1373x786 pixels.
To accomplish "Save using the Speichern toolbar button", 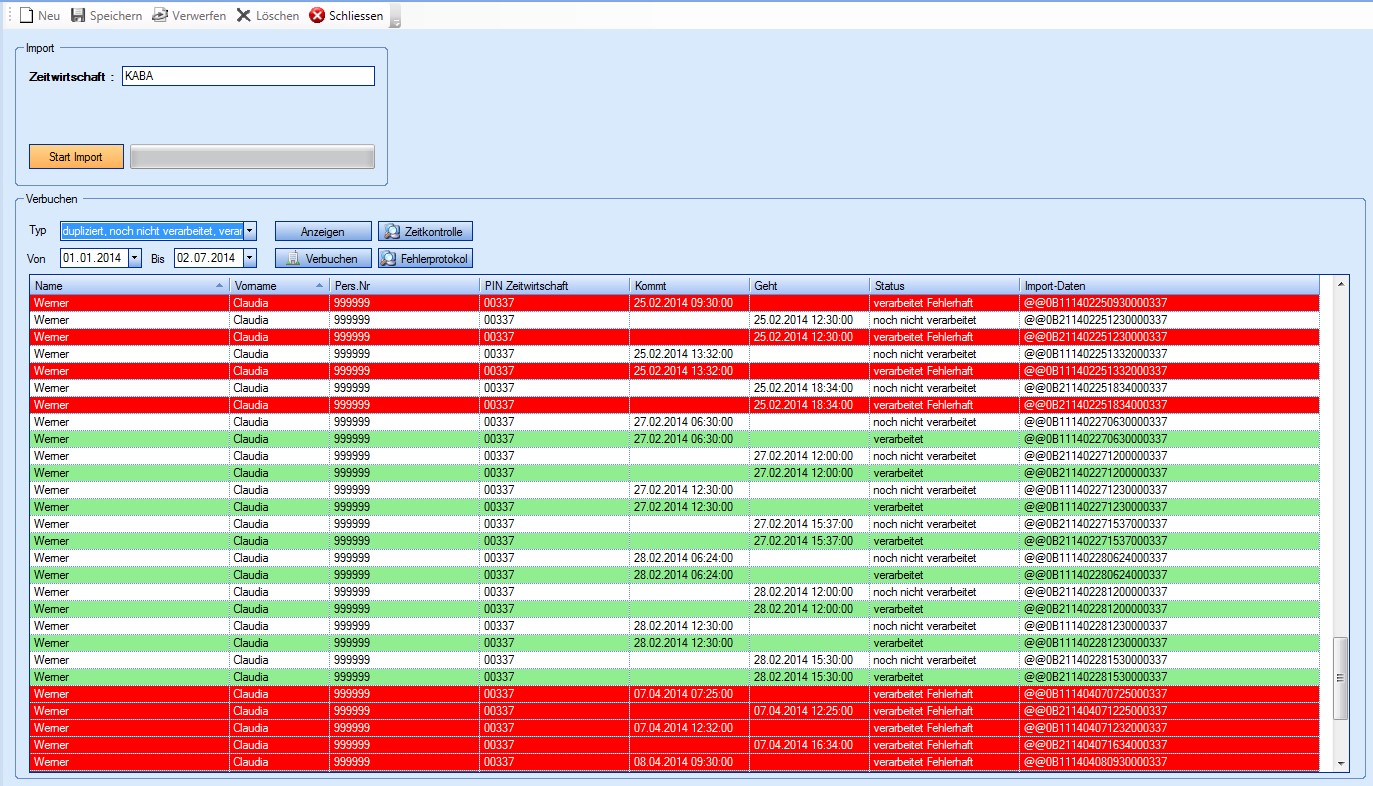I will (106, 16).
